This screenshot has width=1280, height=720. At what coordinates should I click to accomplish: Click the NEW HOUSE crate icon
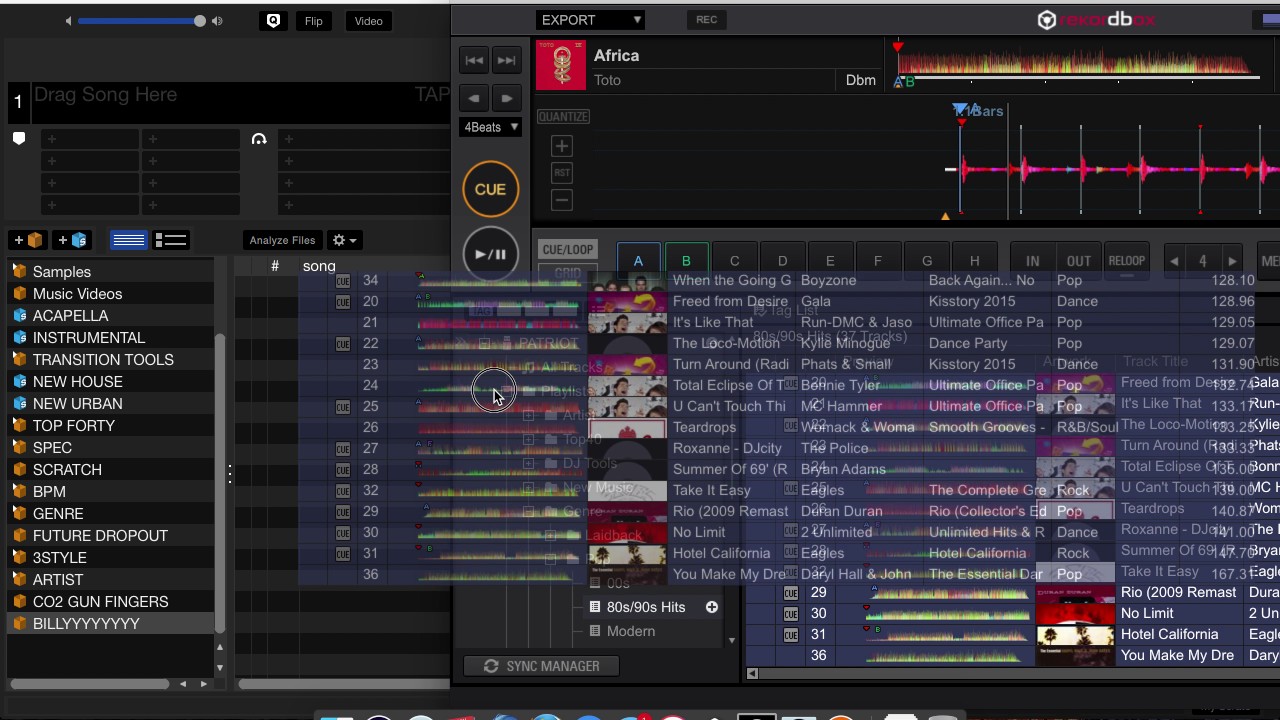tap(20, 382)
